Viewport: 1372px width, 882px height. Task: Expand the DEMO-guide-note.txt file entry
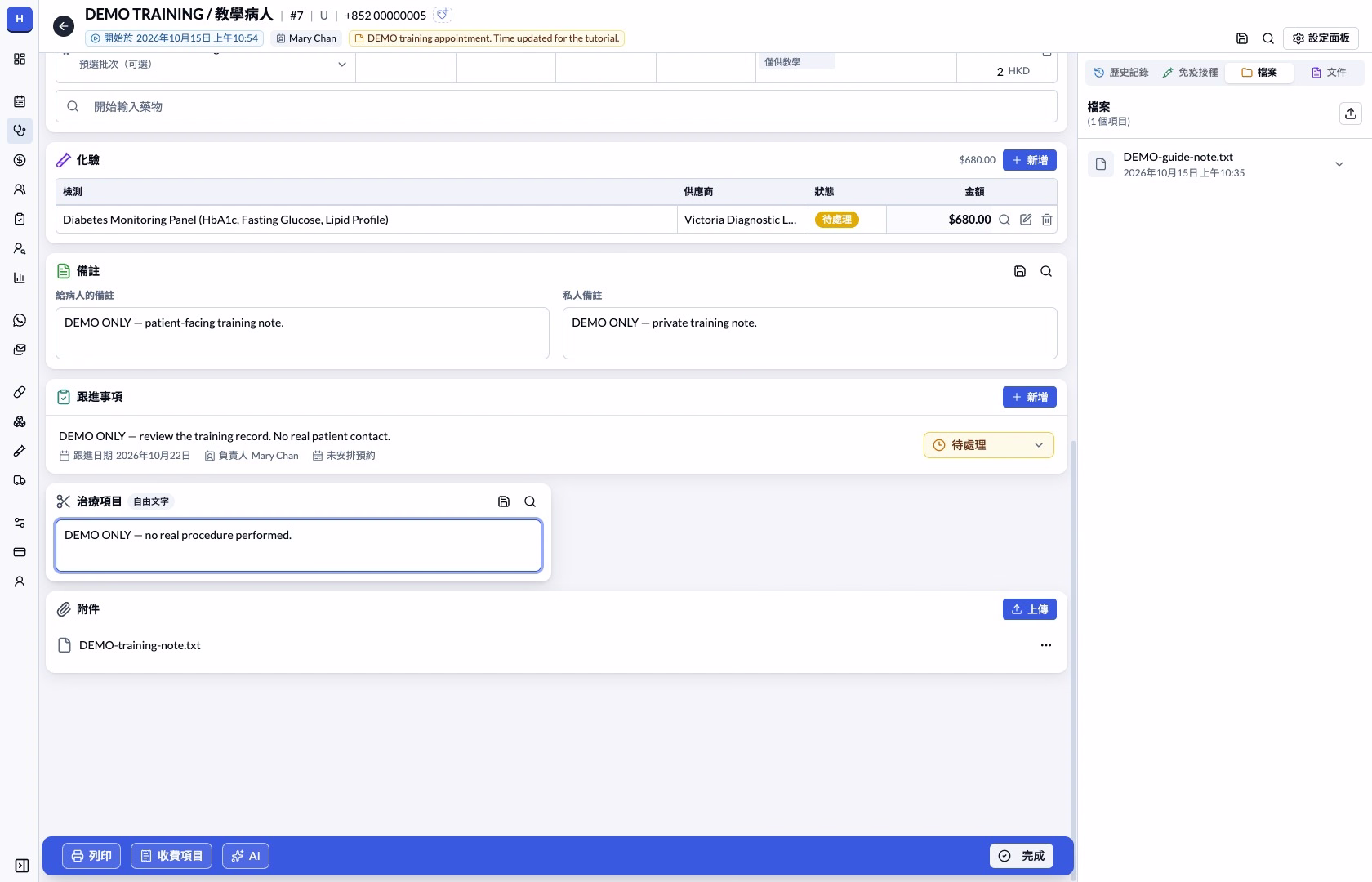click(x=1339, y=164)
